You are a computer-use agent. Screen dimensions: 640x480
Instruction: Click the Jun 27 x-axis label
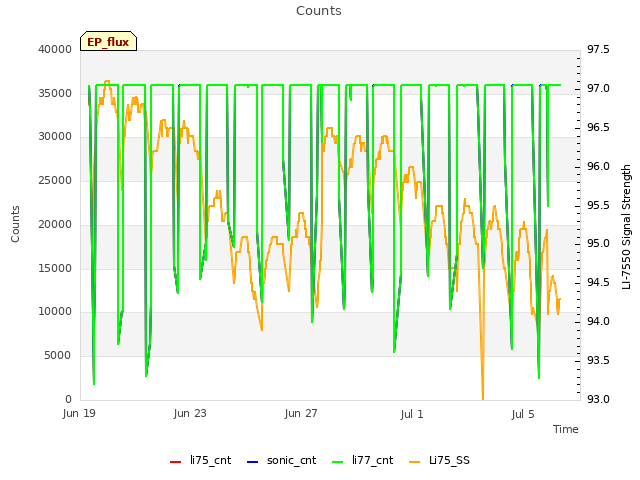(301, 413)
